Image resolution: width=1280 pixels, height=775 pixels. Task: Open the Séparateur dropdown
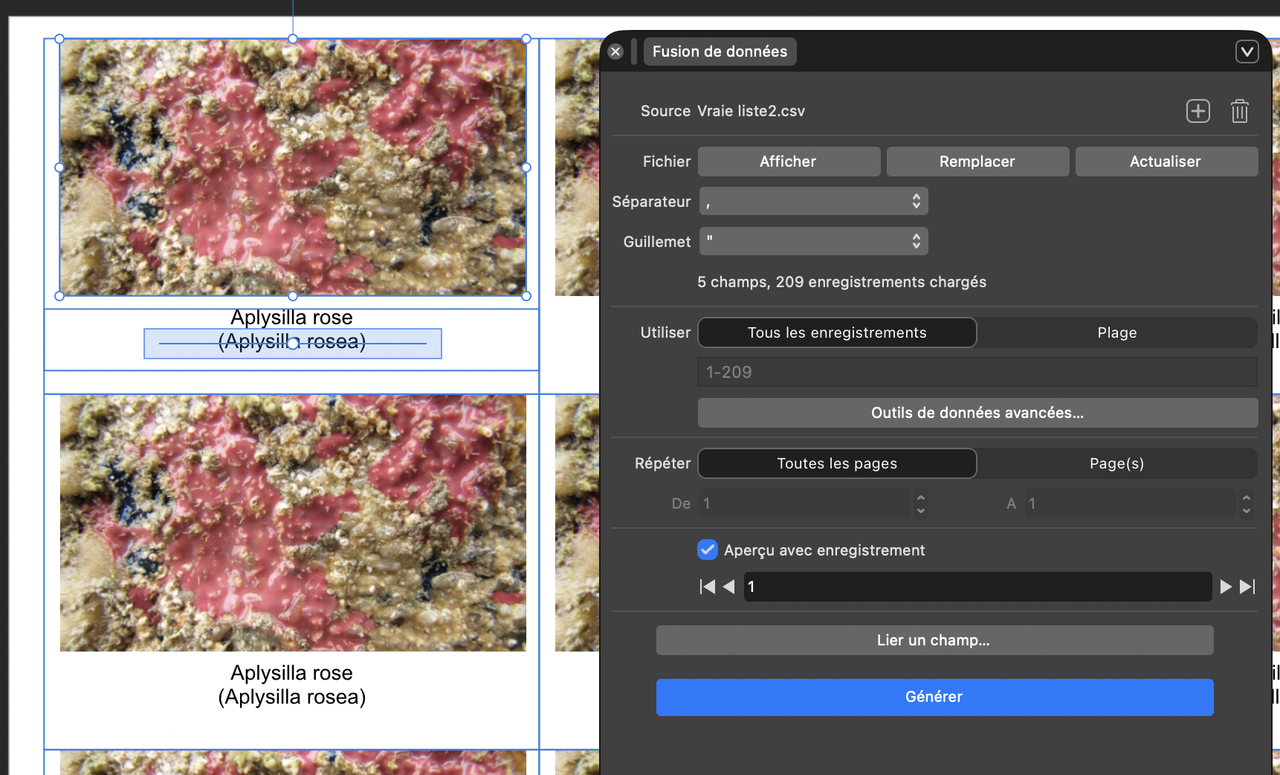pyautogui.click(x=813, y=201)
